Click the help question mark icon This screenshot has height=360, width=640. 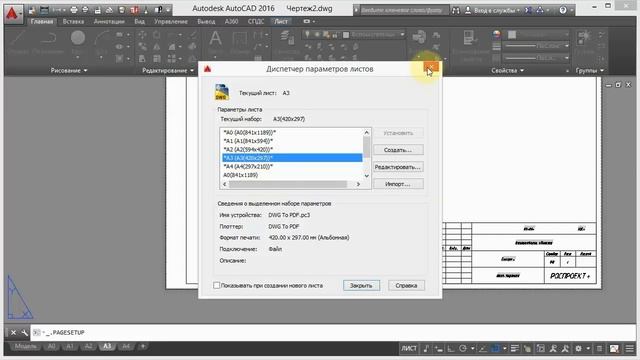[x=563, y=10]
